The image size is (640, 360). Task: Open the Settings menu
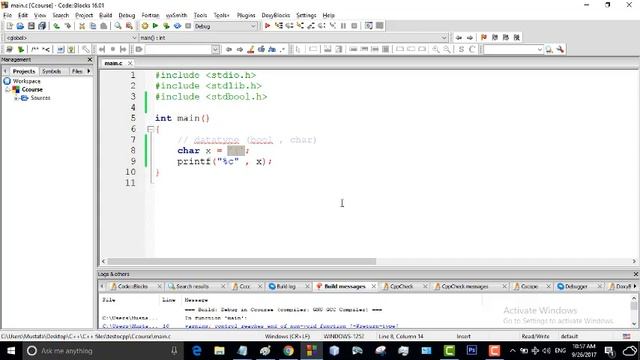[306, 15]
